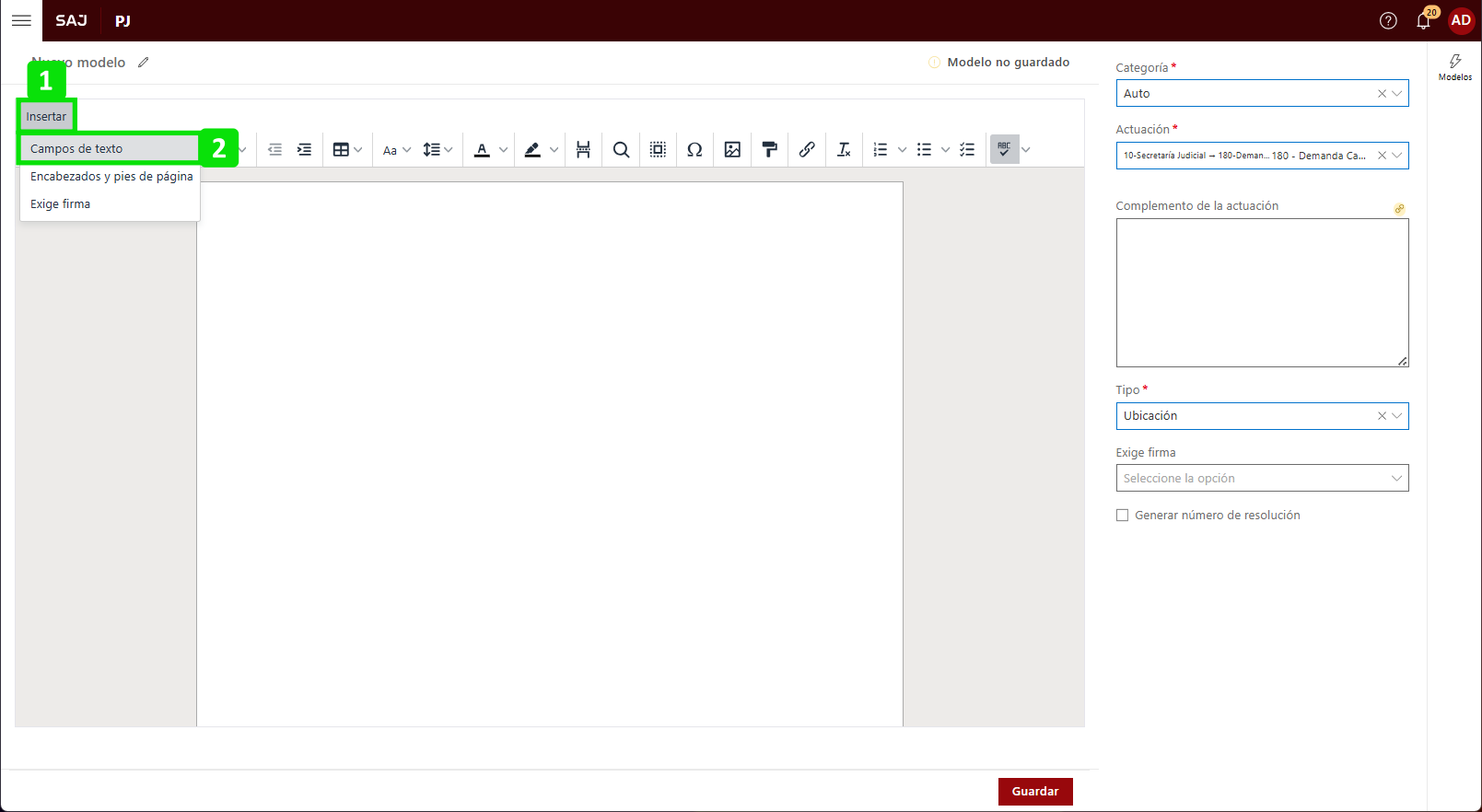Toggle the spell check ABC button
Viewport: 1482px width, 812px height.
pyautogui.click(x=1004, y=149)
